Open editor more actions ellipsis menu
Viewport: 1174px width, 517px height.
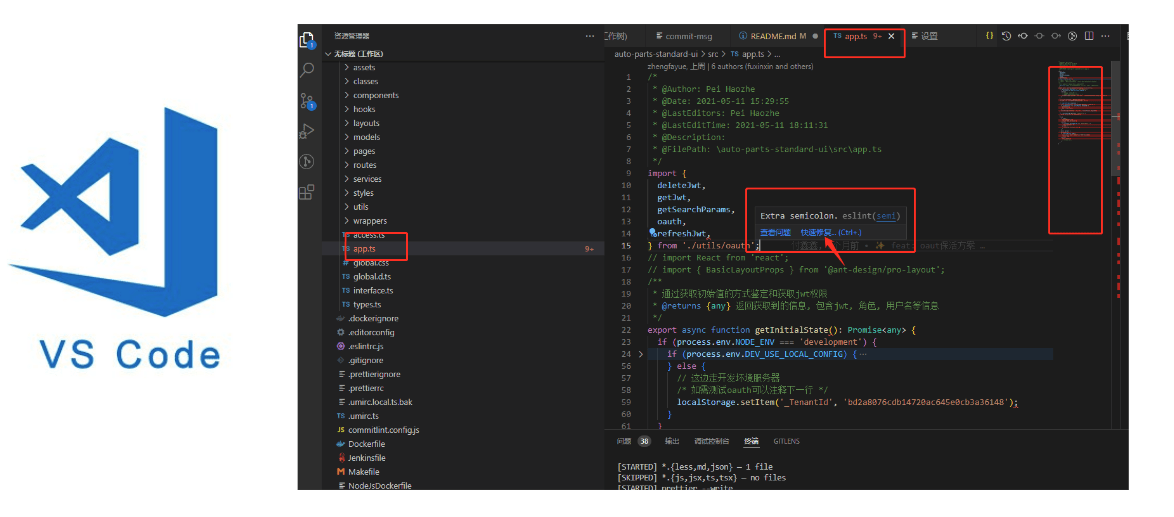[x=1104, y=36]
